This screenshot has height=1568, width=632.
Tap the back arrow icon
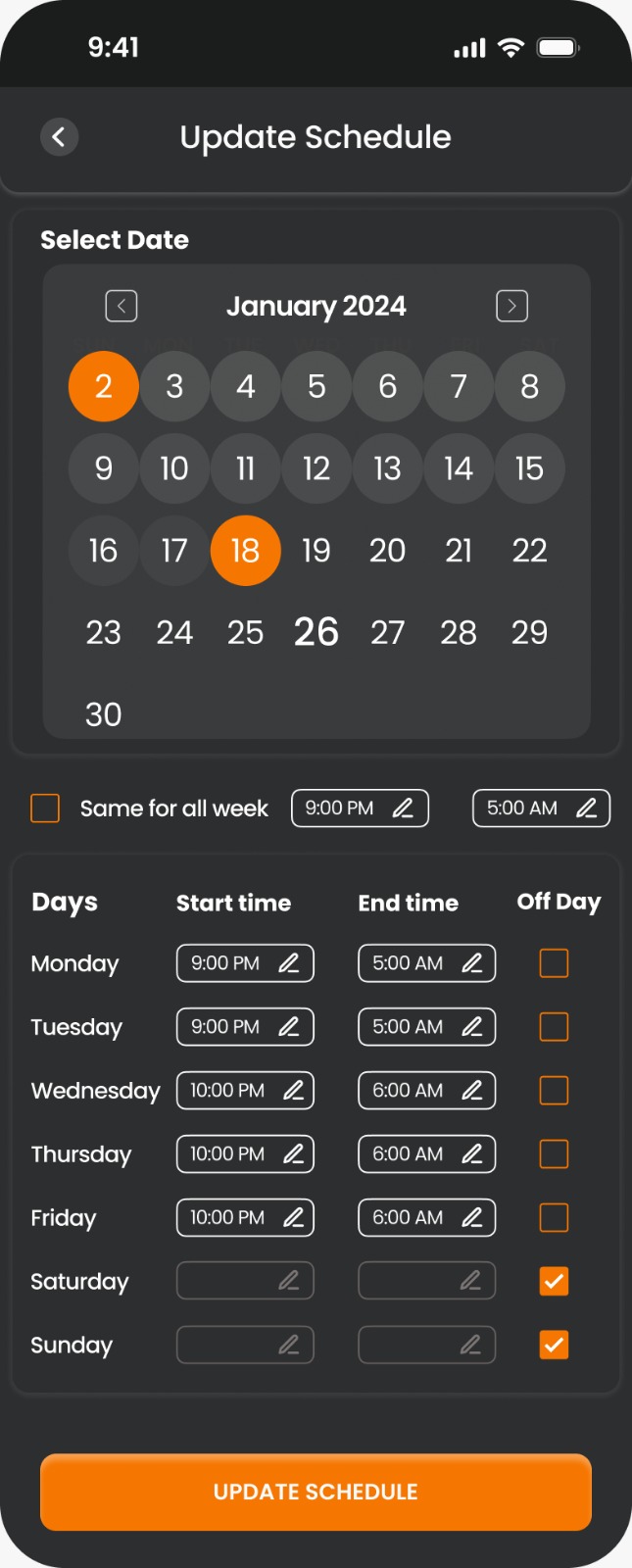tap(59, 137)
